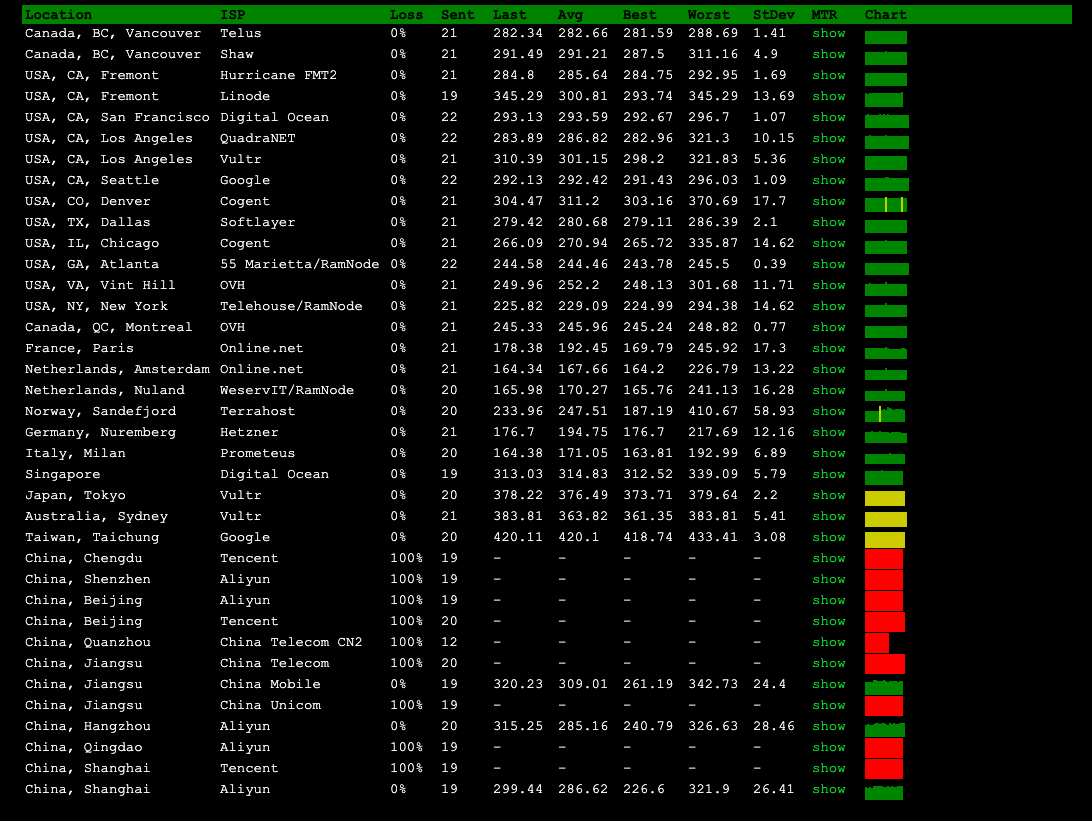Show MTR for Nuremberg Hetzner row
This screenshot has width=1092, height=821.
(829, 432)
